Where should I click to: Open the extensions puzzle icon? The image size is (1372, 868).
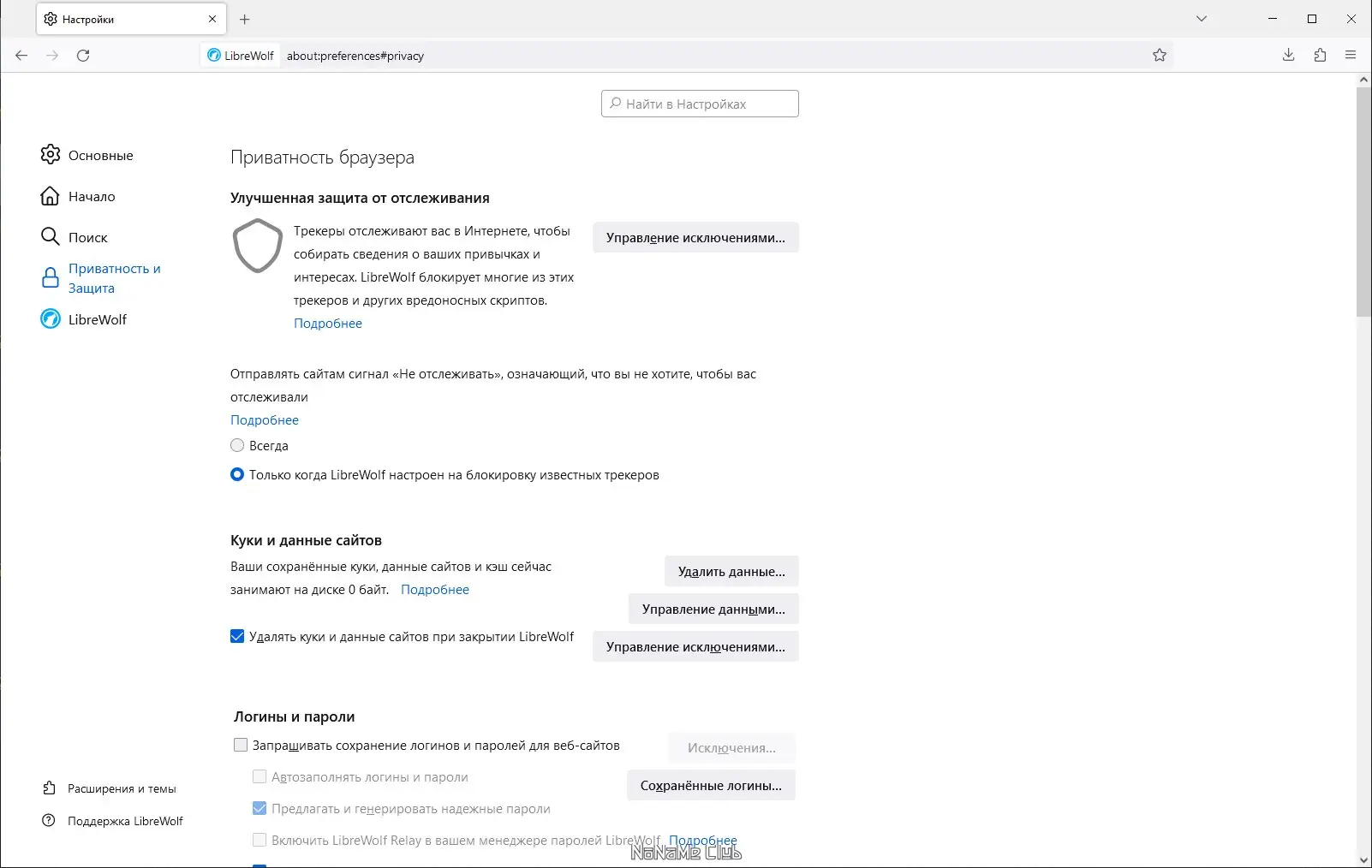1320,56
